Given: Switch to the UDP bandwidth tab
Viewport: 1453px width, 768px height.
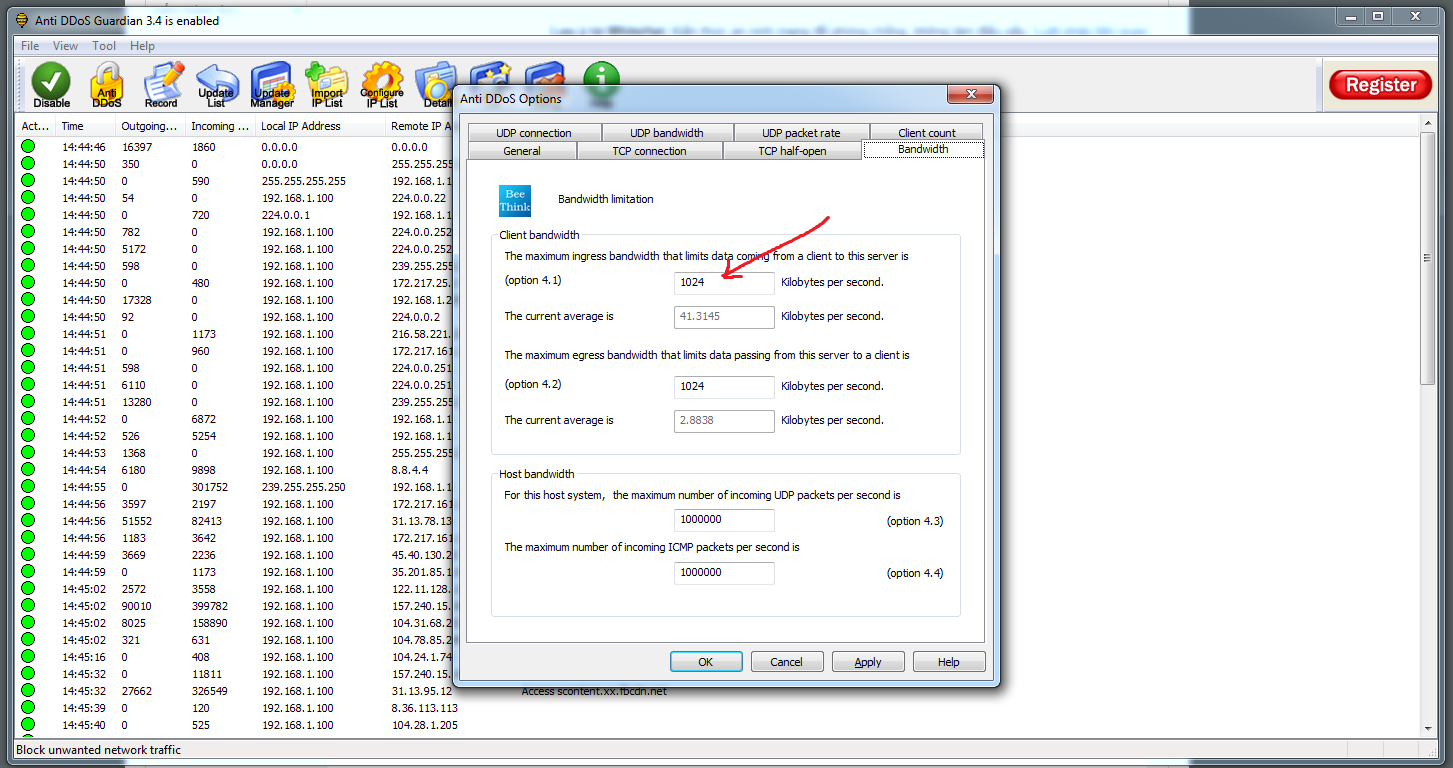Looking at the screenshot, I should 667,133.
